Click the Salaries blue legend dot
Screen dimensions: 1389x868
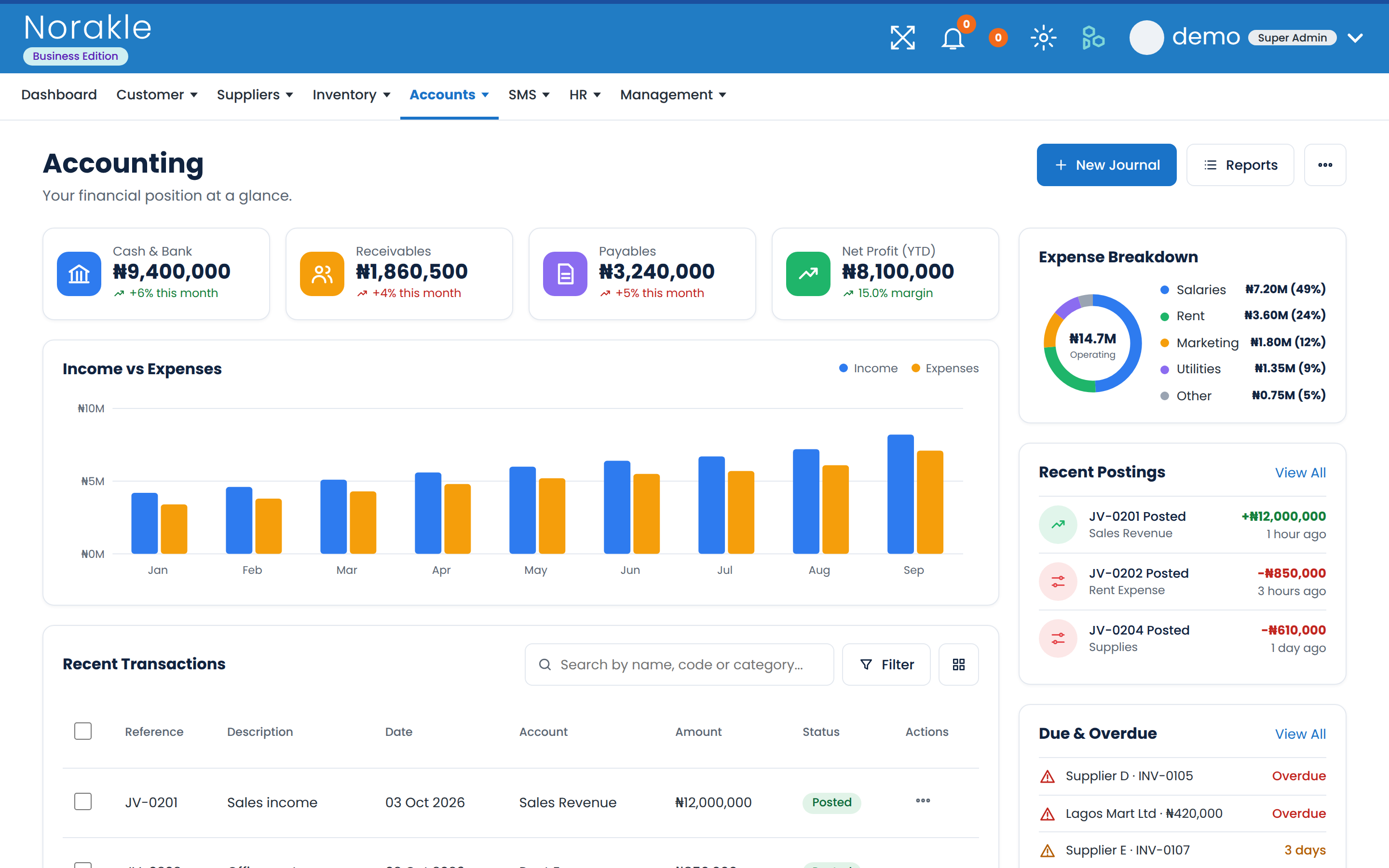(1165, 290)
